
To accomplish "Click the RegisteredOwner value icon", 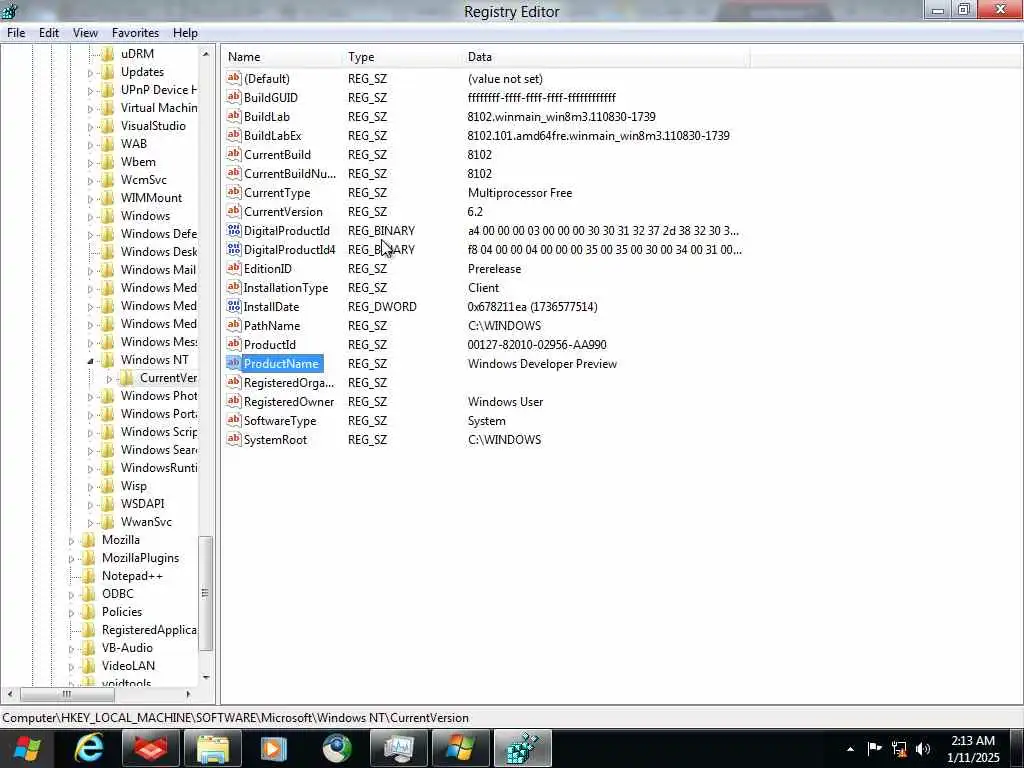I will tap(234, 402).
